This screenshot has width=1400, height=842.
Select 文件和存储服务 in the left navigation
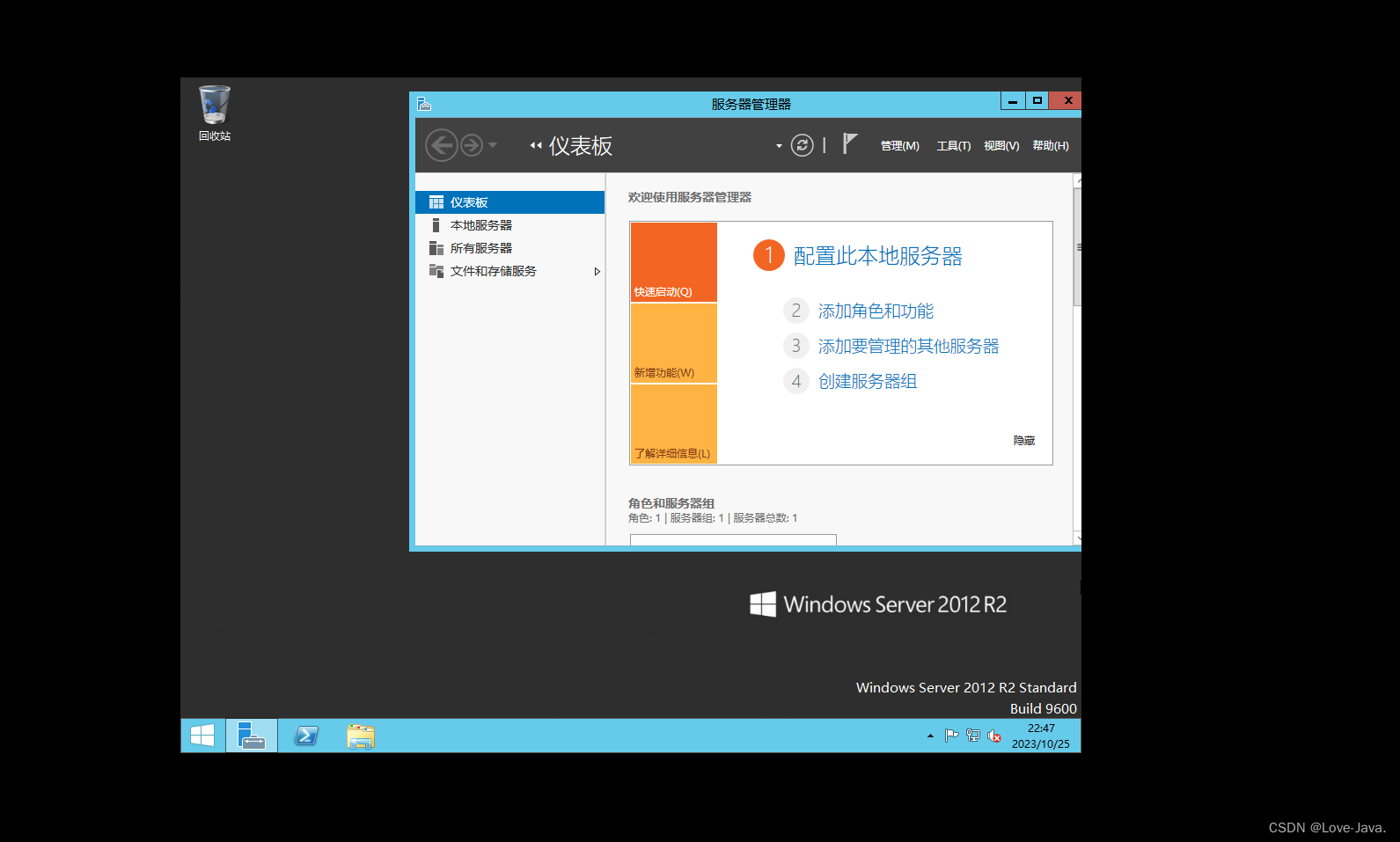[x=509, y=271]
